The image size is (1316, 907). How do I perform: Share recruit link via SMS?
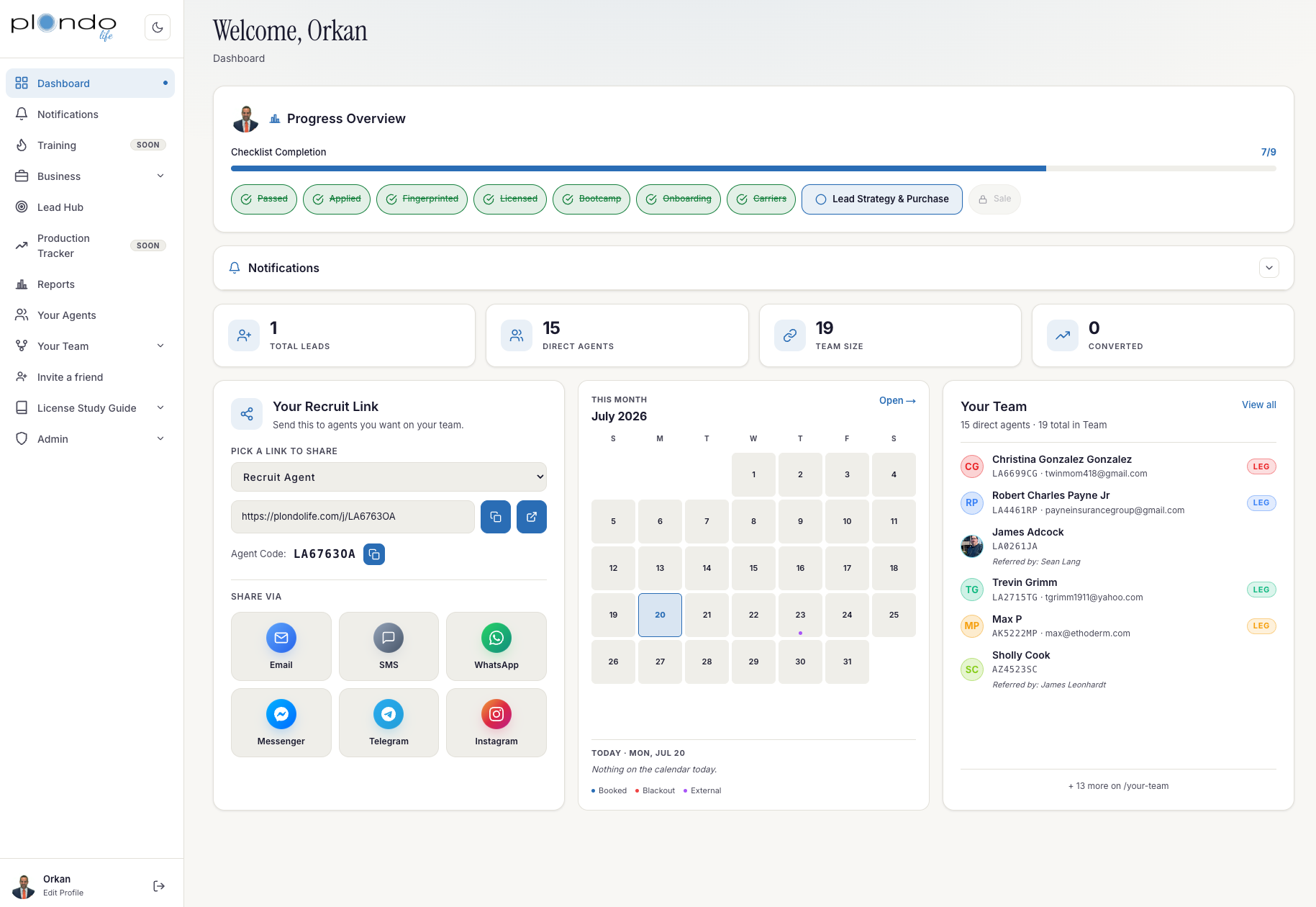[389, 646]
